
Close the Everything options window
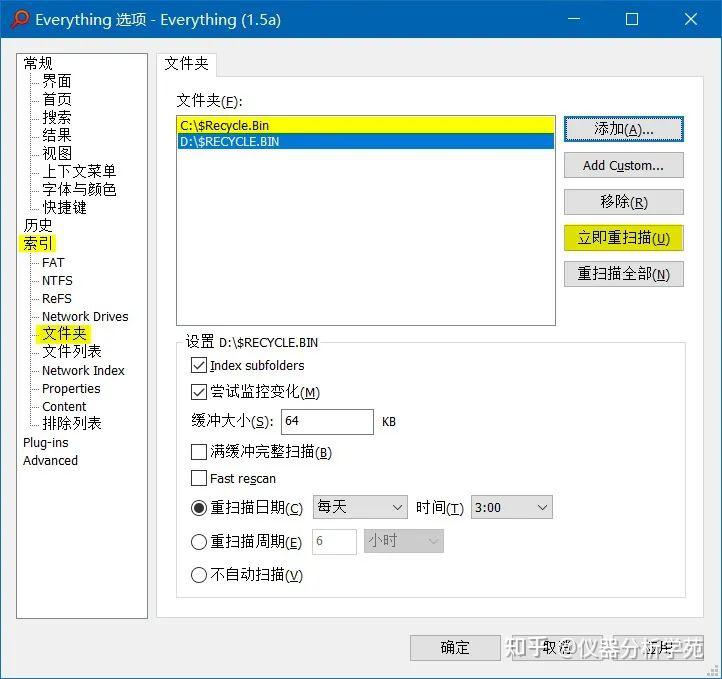pyautogui.click(x=691, y=19)
